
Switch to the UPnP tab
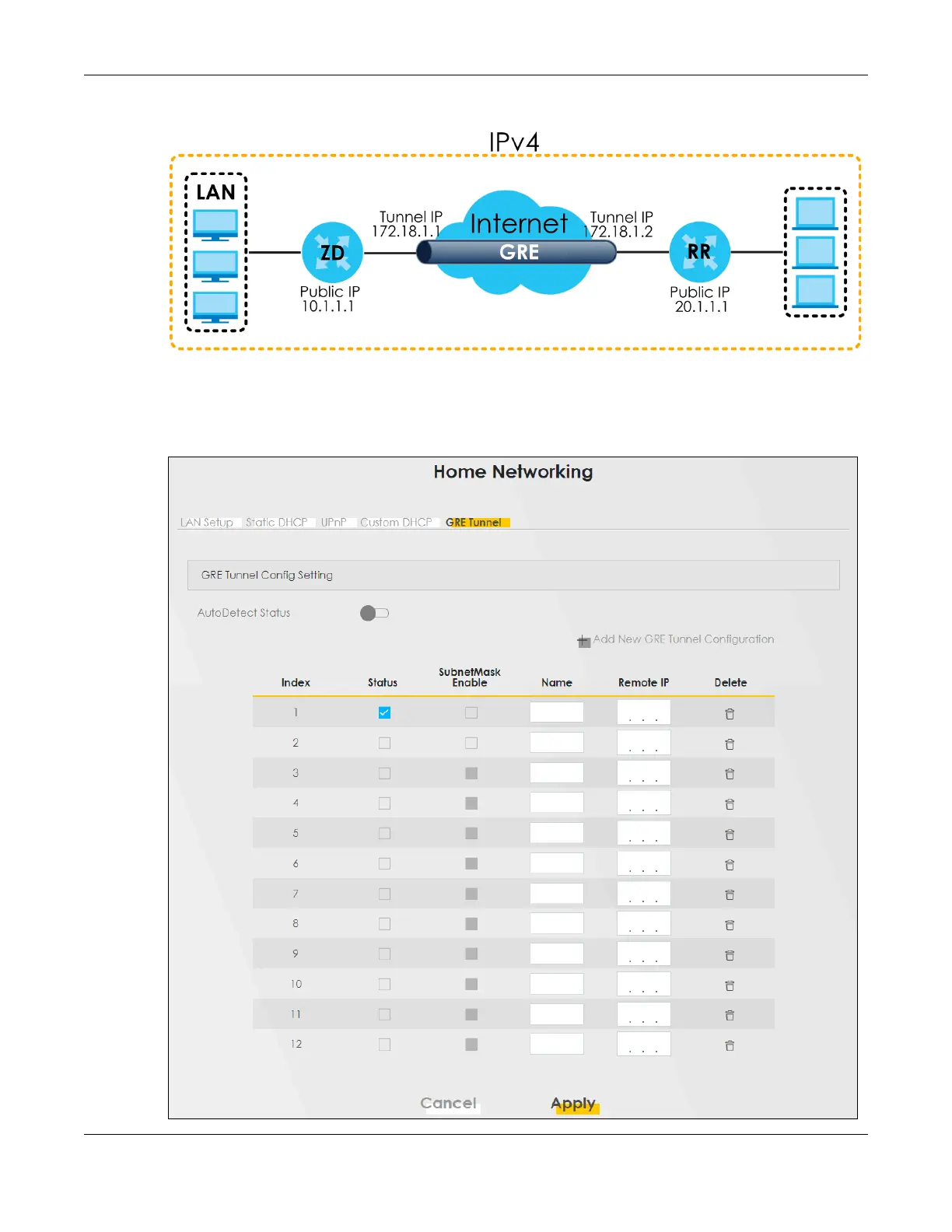point(334,523)
